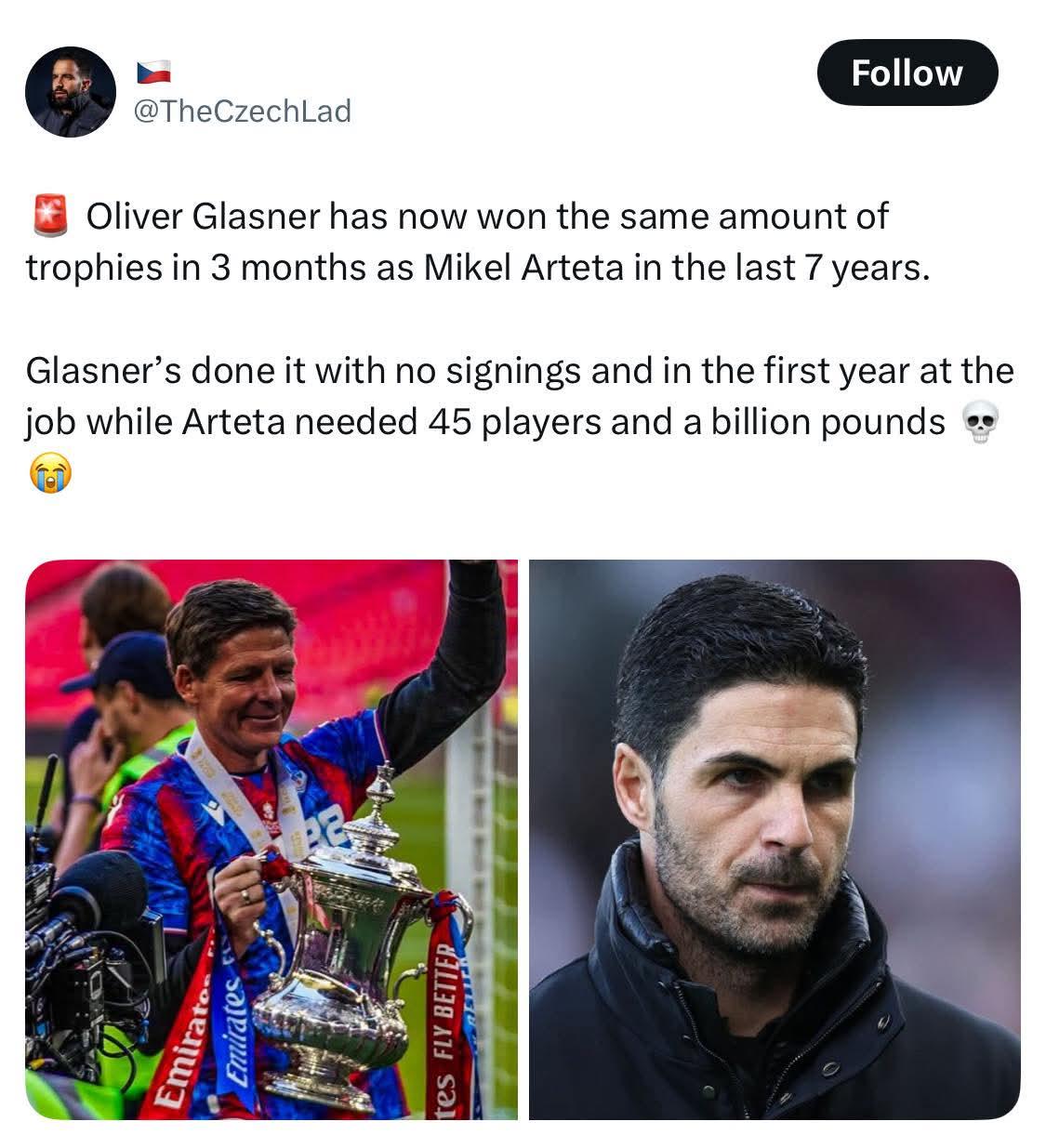Open the right photo of man in black jacket
Viewport: 1046px width, 1148px height.
coord(775,838)
